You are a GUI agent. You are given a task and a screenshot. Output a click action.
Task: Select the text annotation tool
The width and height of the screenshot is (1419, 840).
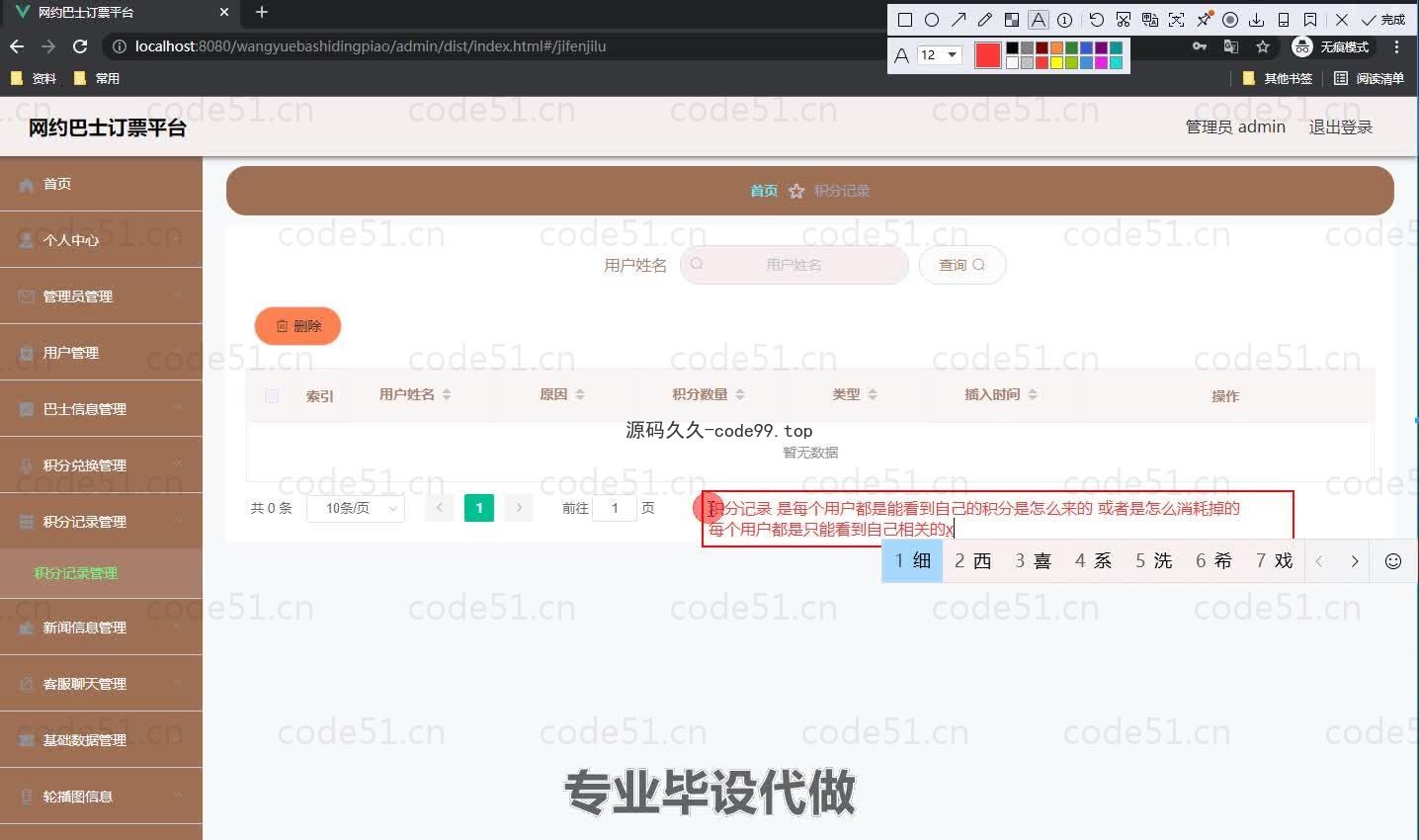click(x=1039, y=20)
